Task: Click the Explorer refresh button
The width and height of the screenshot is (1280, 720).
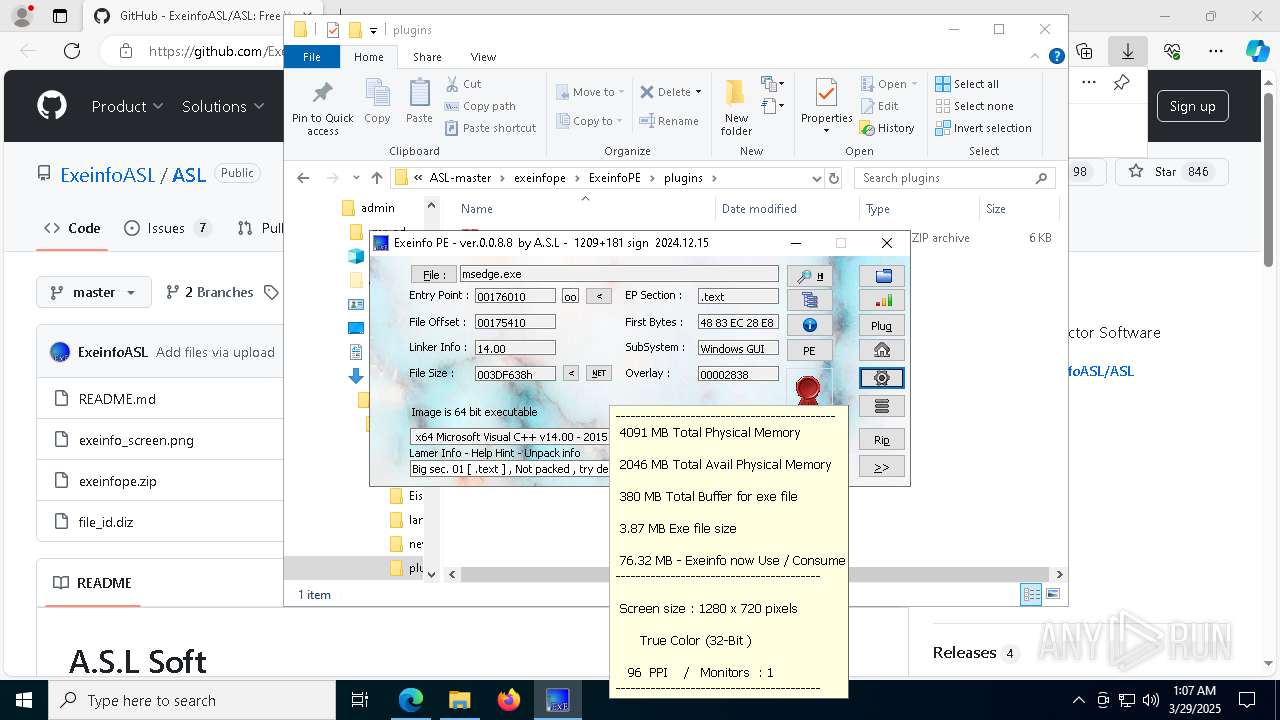Action: point(834,178)
